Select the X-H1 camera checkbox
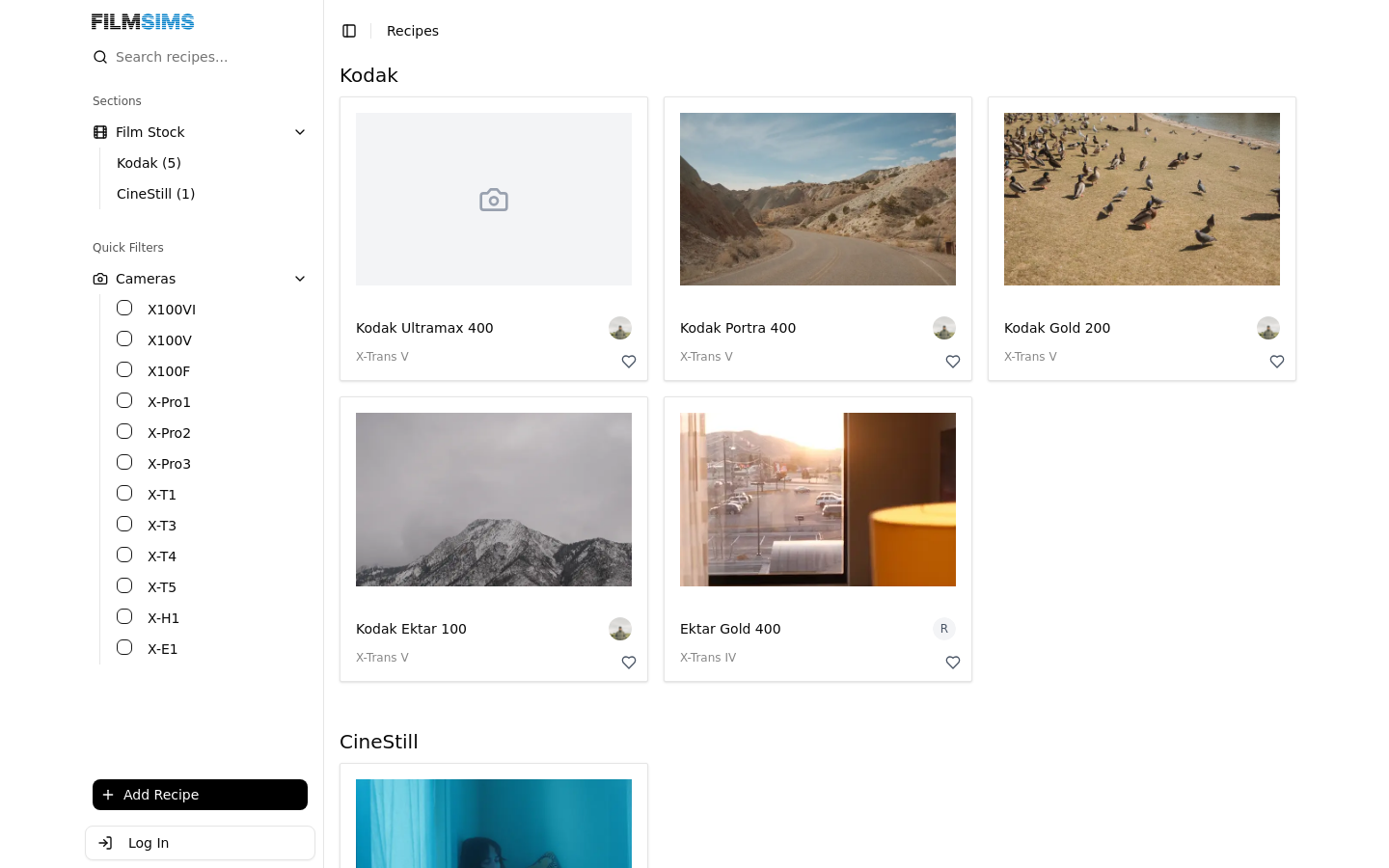Viewport: 1389px width, 868px height. coord(124,616)
